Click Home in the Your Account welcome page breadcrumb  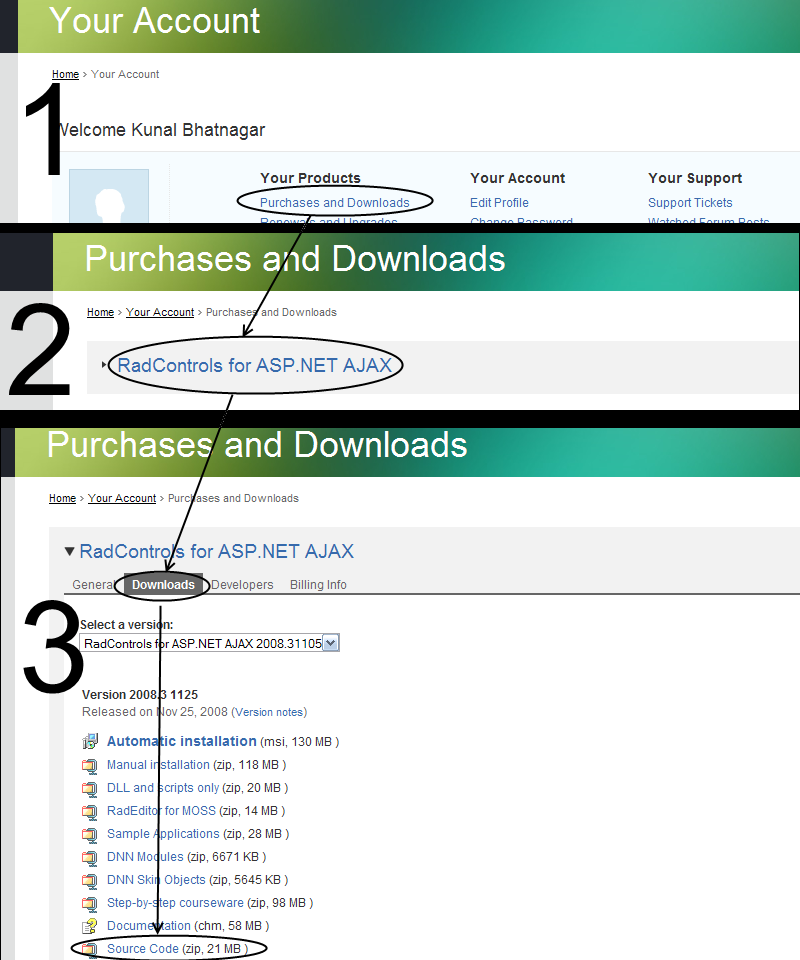point(65,74)
